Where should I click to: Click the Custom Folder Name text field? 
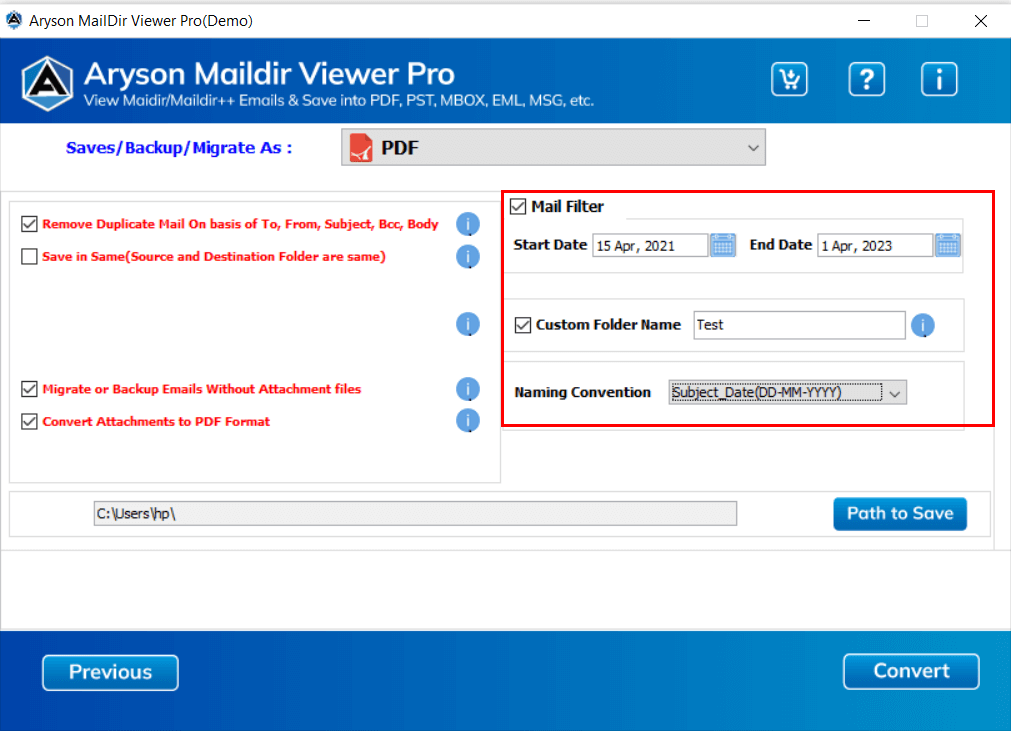coord(799,325)
